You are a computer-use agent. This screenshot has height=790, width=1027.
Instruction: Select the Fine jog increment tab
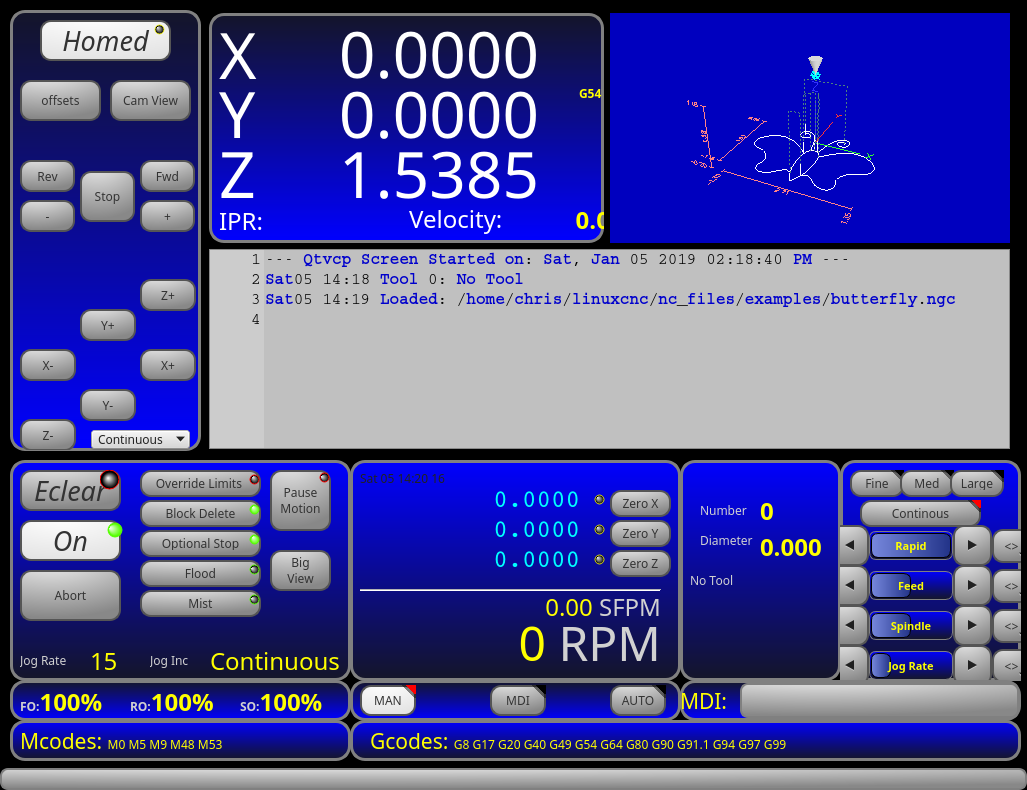875,483
